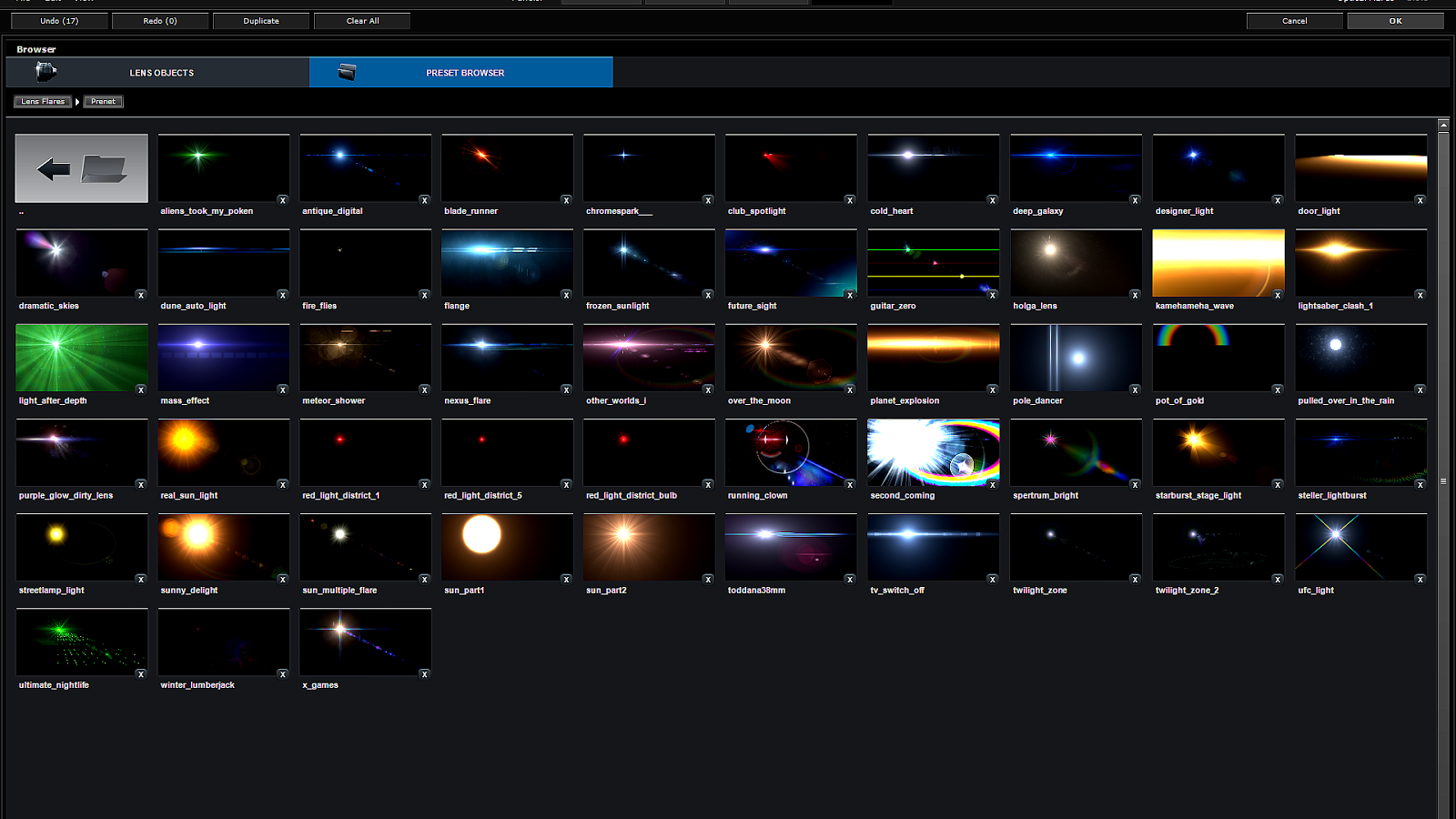The height and width of the screenshot is (819, 1456).
Task: Choose the chromespark preset
Action: tap(650, 168)
